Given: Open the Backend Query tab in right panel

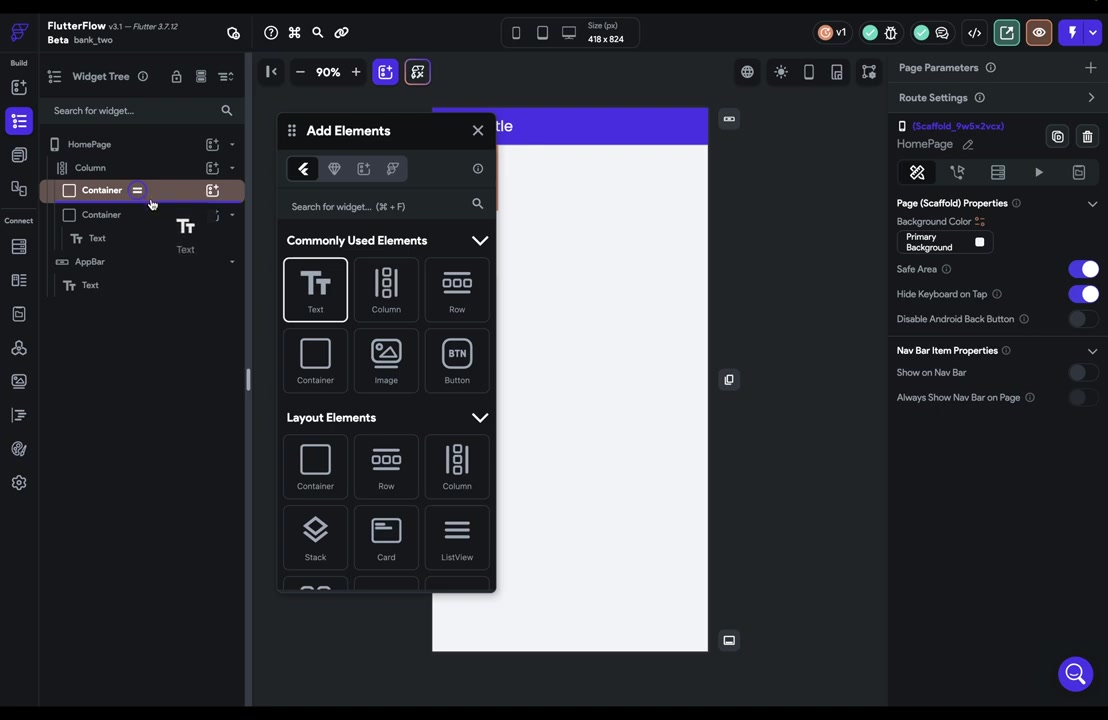Looking at the screenshot, I should click(998, 172).
